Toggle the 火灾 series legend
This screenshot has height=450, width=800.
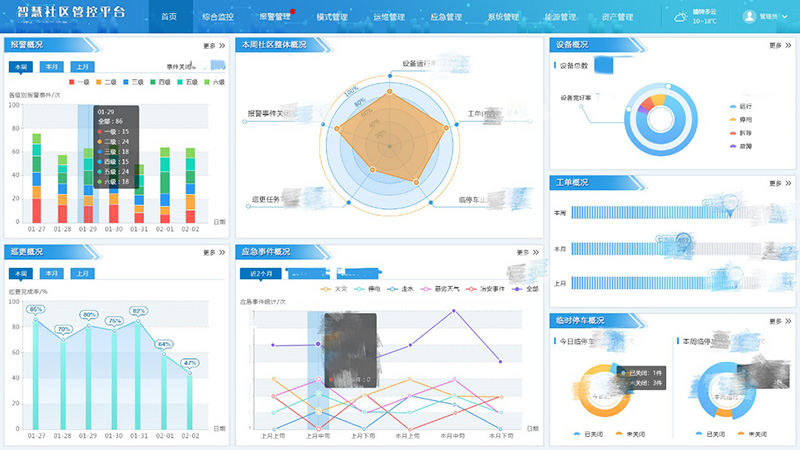334,289
